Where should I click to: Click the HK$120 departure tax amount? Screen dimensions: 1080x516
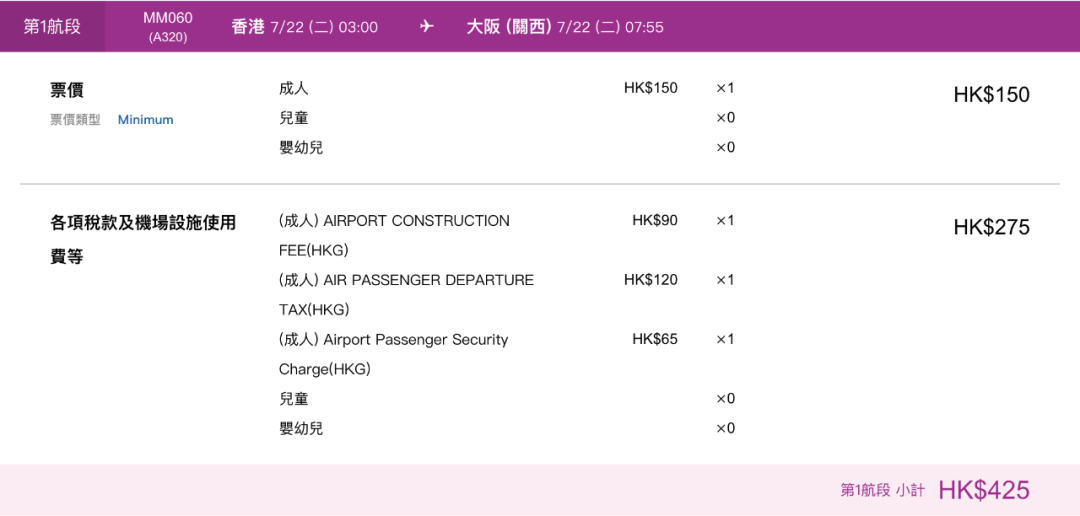(650, 280)
